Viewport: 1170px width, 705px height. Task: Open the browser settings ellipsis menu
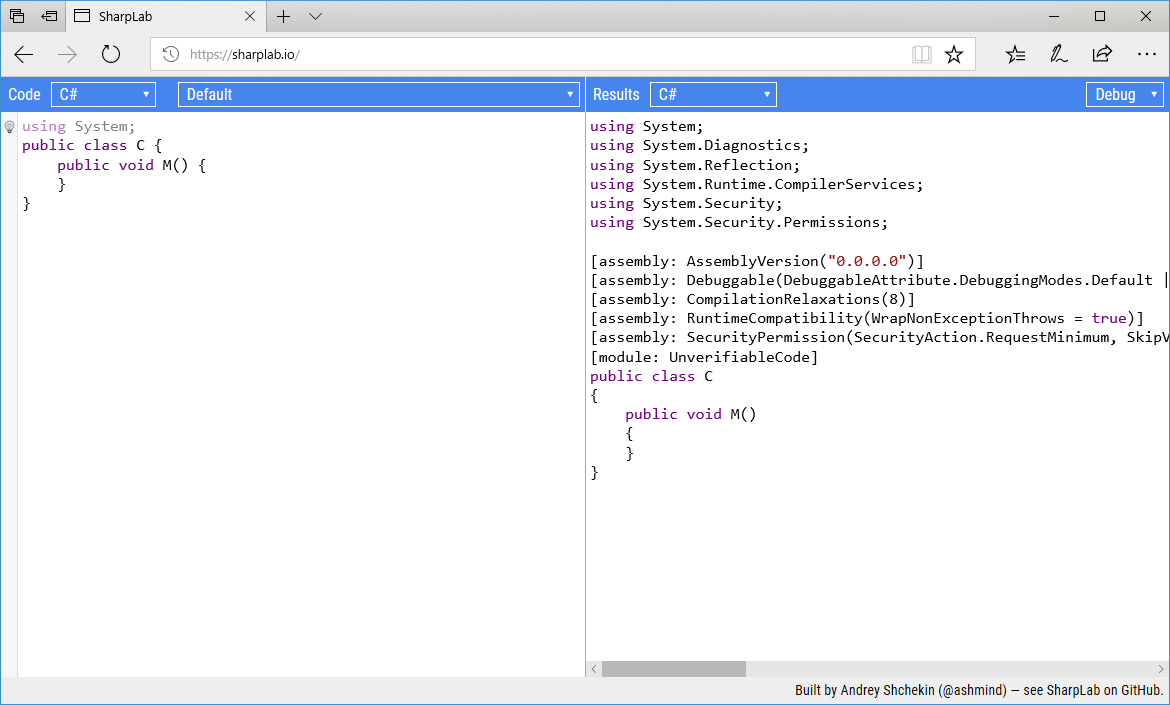1146,54
